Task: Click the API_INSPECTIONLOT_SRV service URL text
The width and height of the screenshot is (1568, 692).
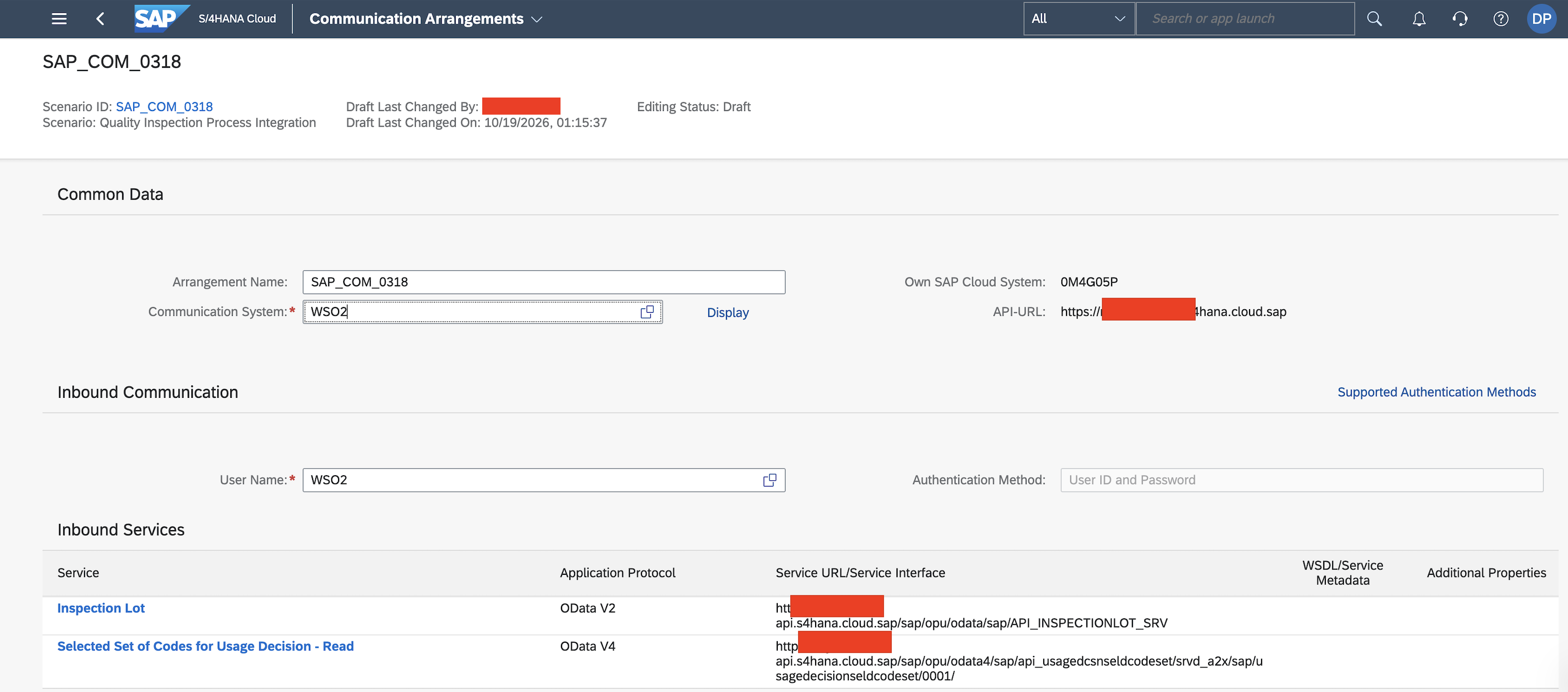Action: [x=972, y=623]
